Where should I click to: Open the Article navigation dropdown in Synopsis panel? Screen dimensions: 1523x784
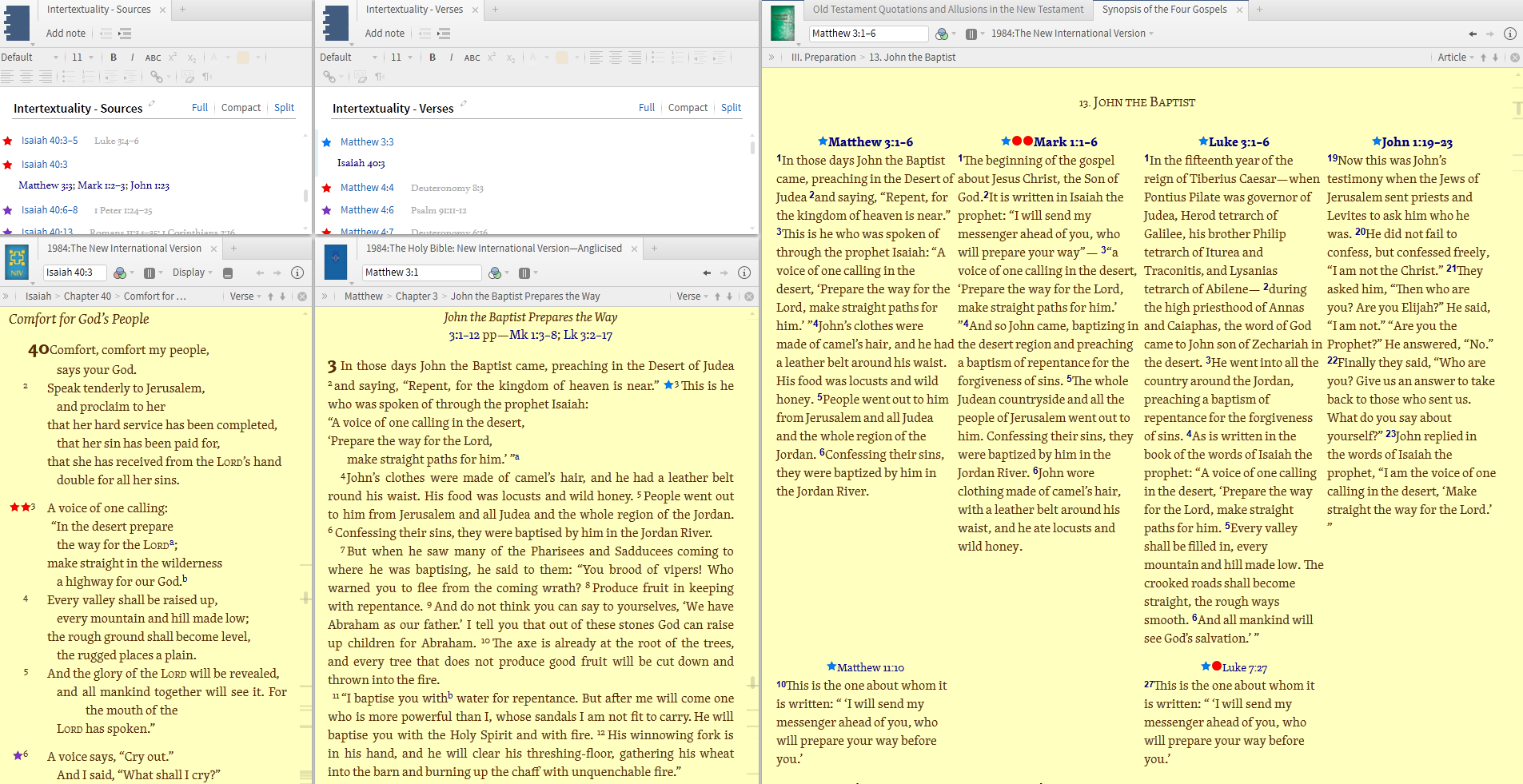(x=1456, y=58)
